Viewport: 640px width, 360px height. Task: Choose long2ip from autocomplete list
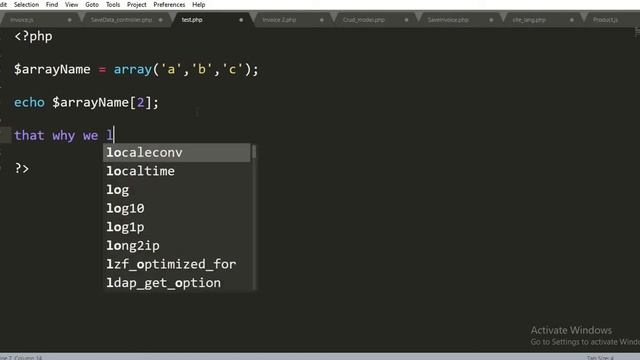pos(177,246)
